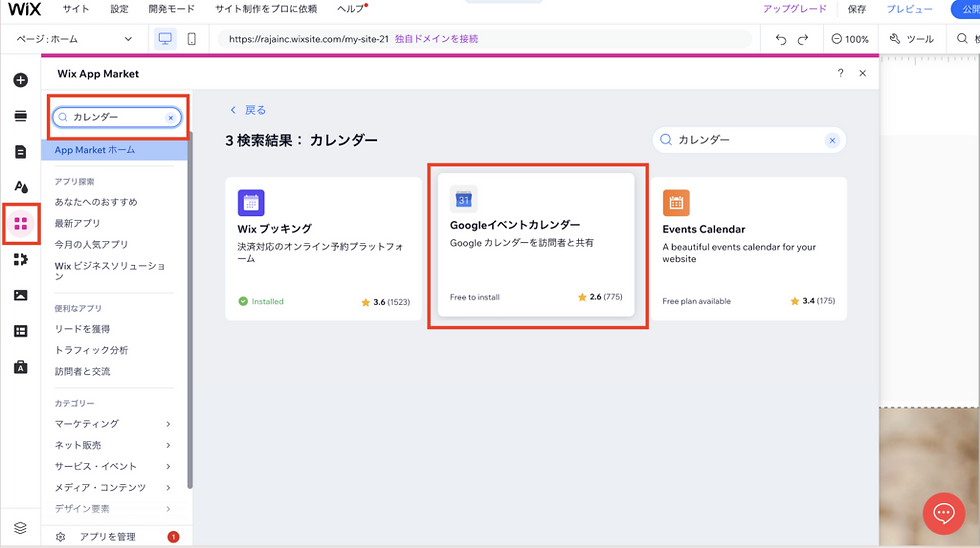Open the Wix ブッキング app card

point(323,249)
